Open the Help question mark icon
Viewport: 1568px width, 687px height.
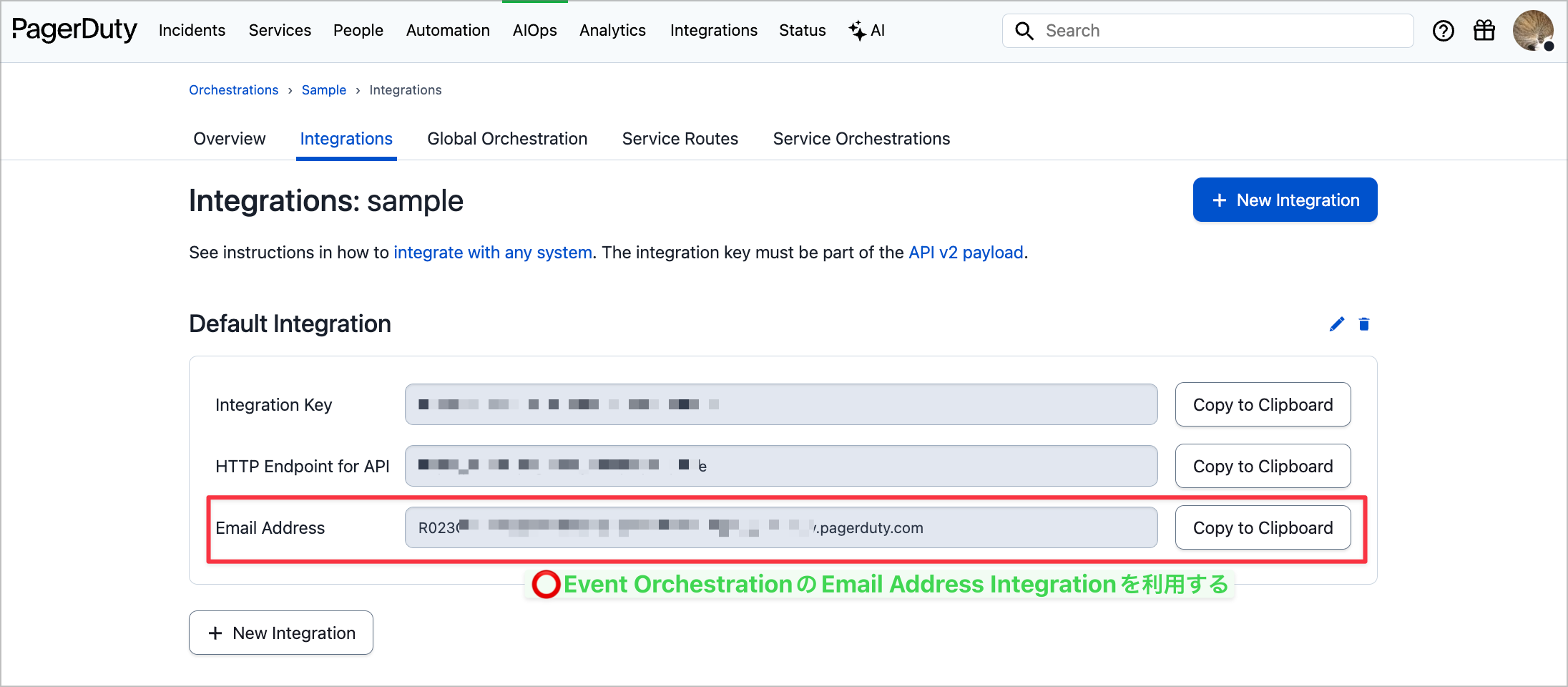click(x=1444, y=31)
